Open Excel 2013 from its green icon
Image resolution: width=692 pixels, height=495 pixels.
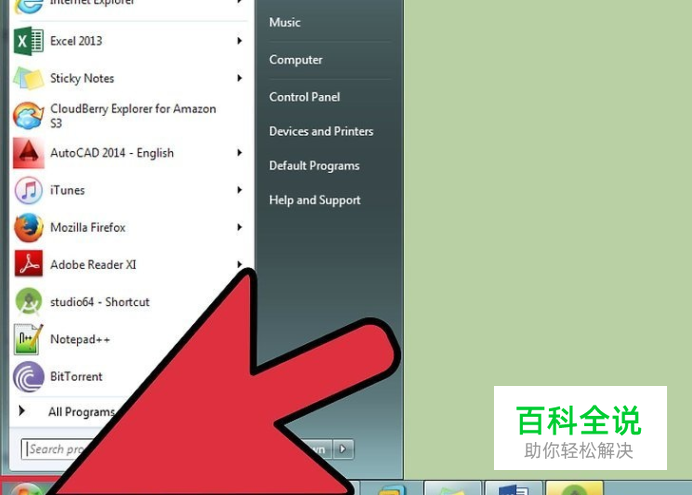(29, 41)
